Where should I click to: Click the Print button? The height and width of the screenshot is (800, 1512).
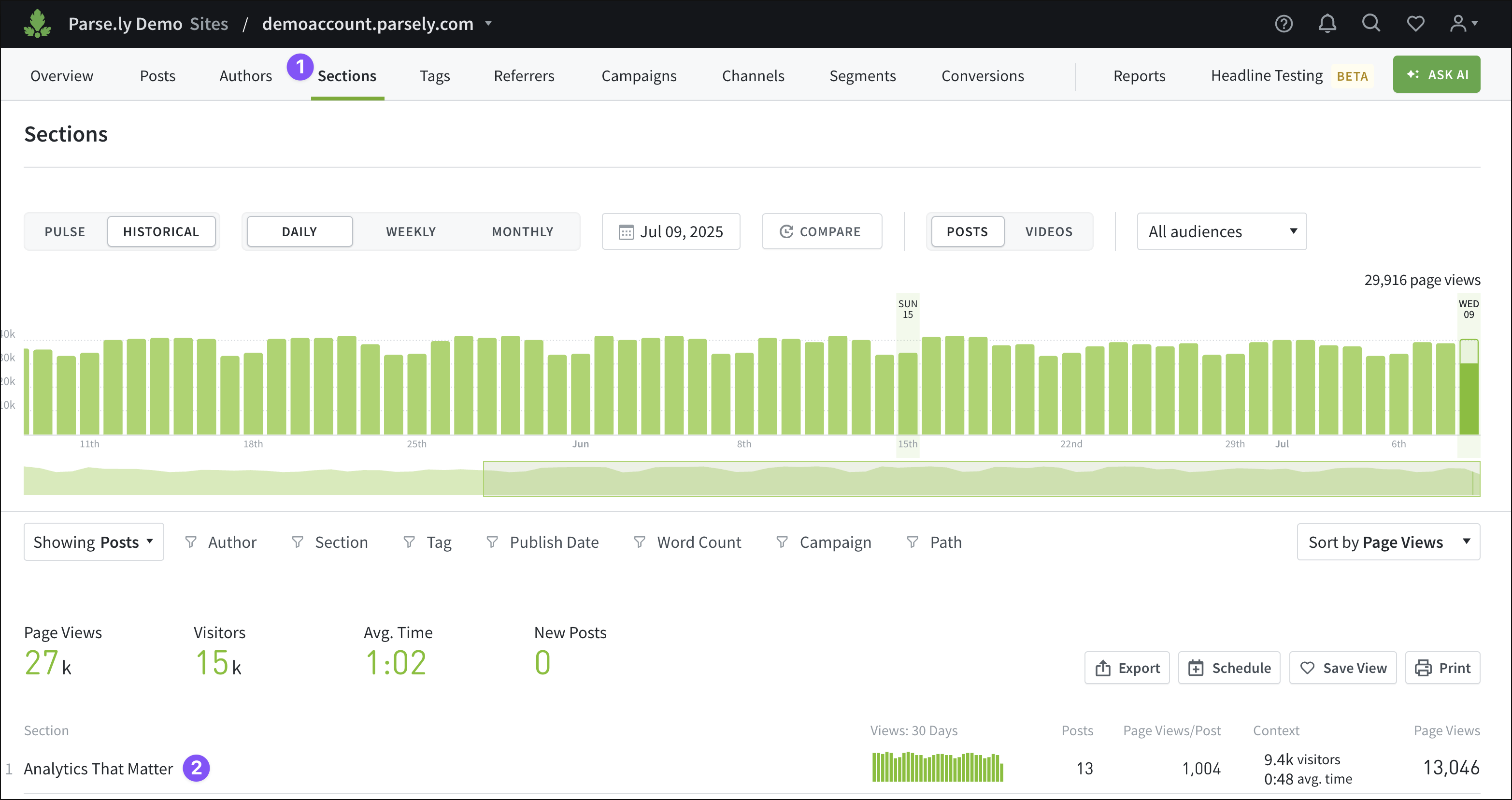[x=1443, y=668]
